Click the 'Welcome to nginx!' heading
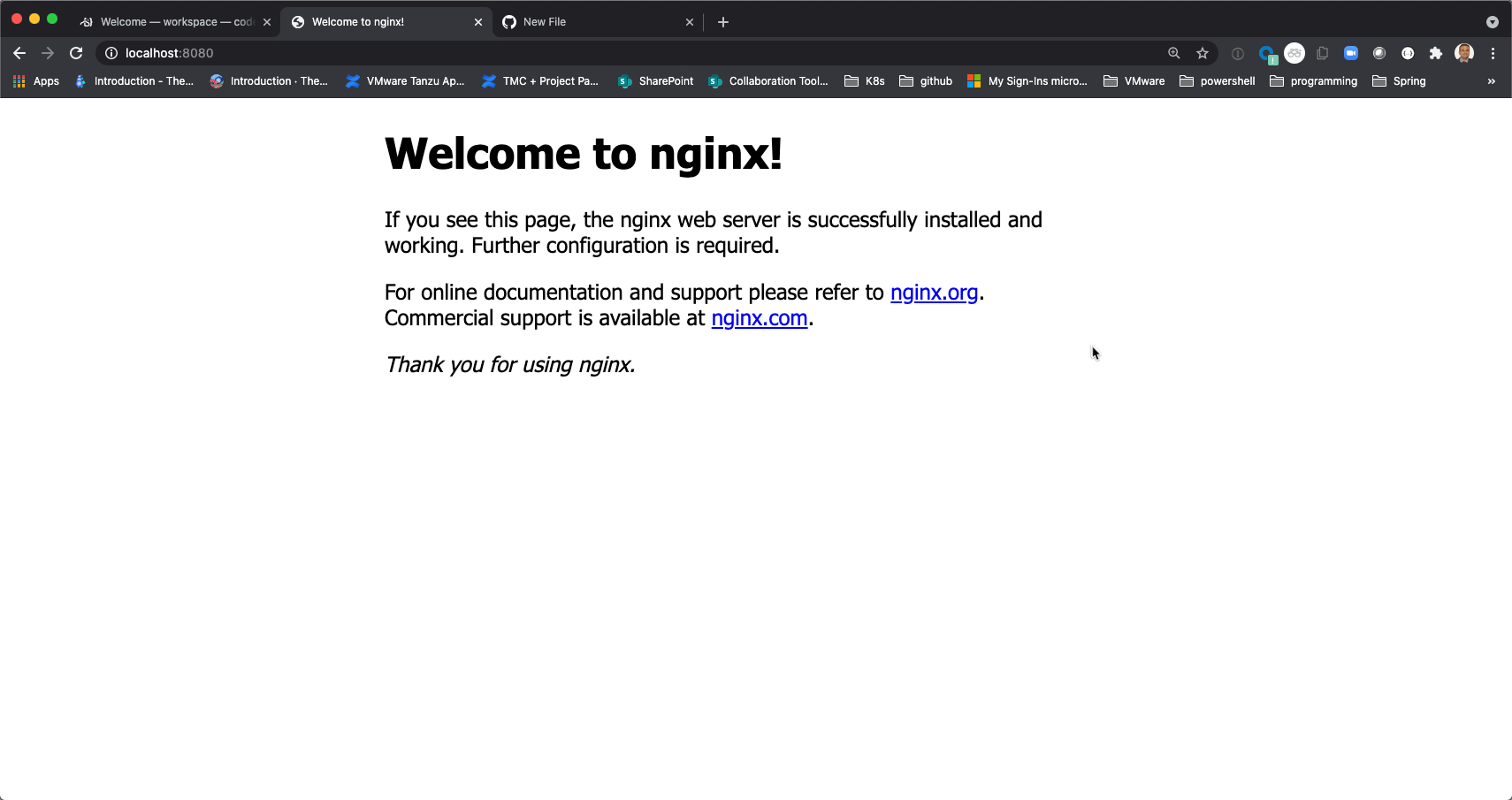The height and width of the screenshot is (800, 1512). point(584,154)
